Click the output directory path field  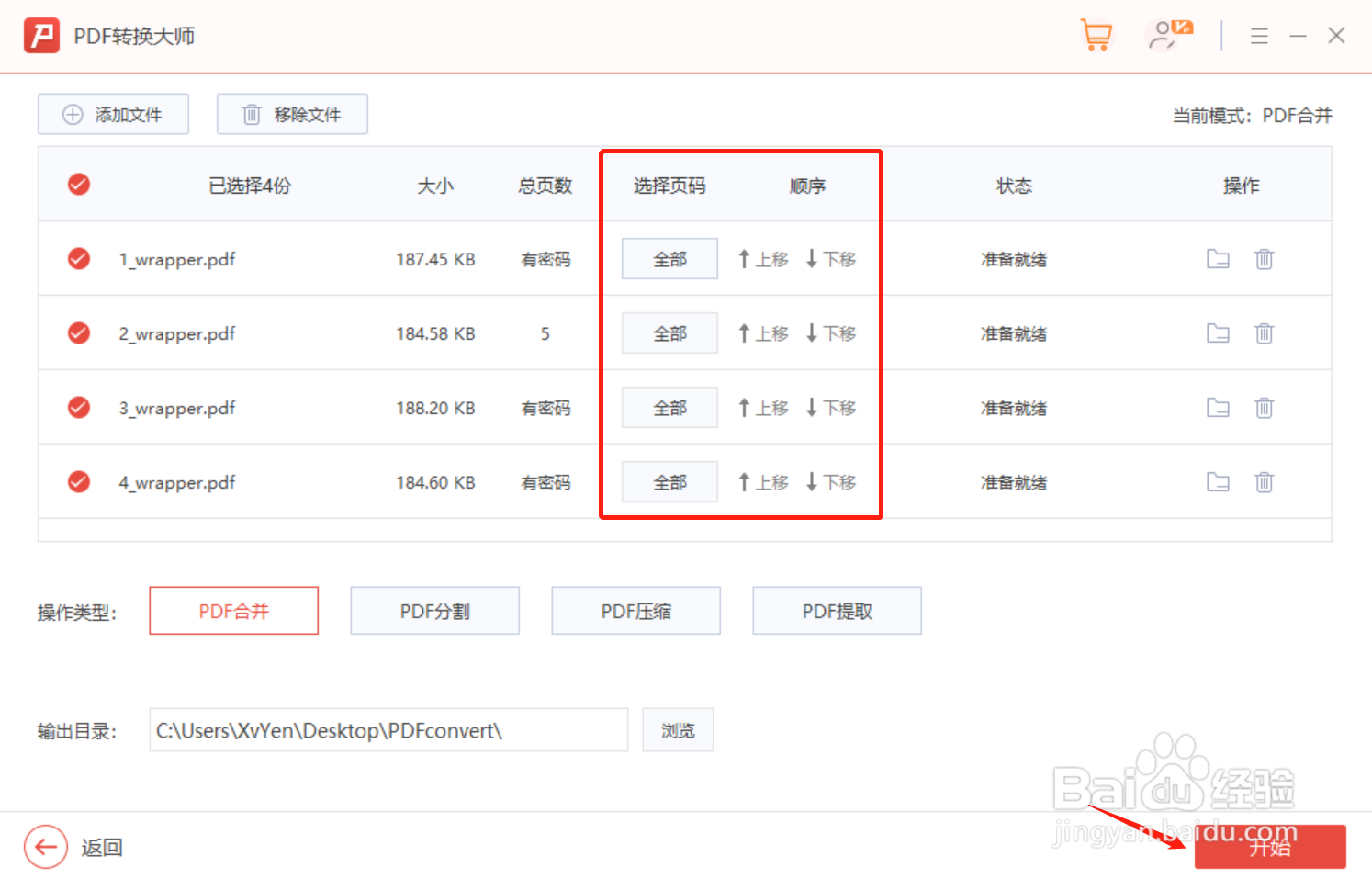(x=388, y=729)
